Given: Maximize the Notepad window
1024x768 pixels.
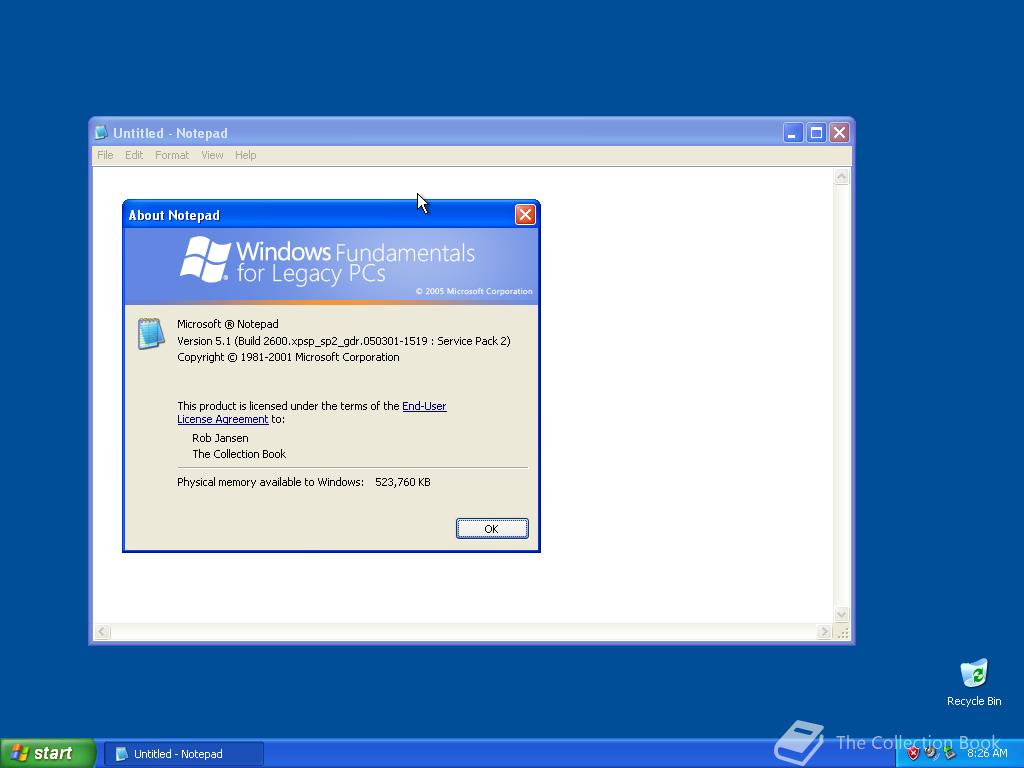Looking at the screenshot, I should 816,133.
